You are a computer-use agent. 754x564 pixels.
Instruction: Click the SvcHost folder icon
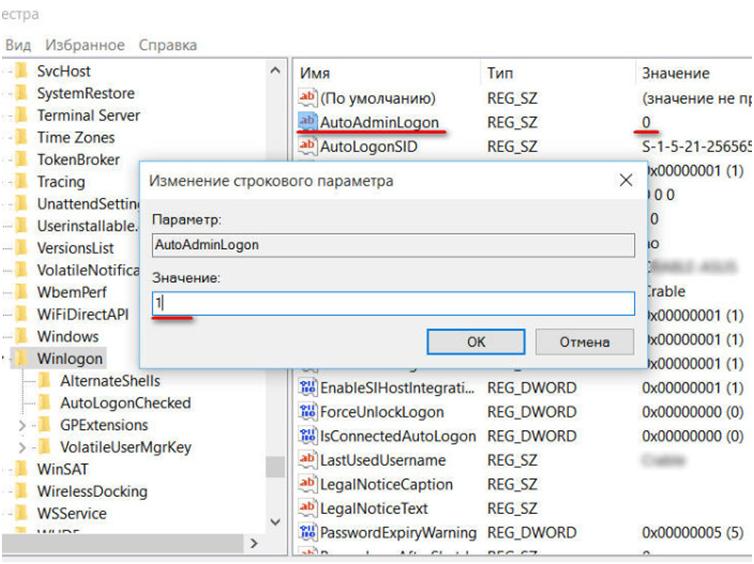(x=21, y=71)
